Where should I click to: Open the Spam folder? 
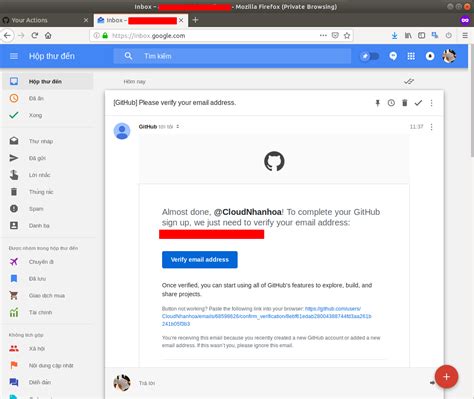click(x=48, y=209)
